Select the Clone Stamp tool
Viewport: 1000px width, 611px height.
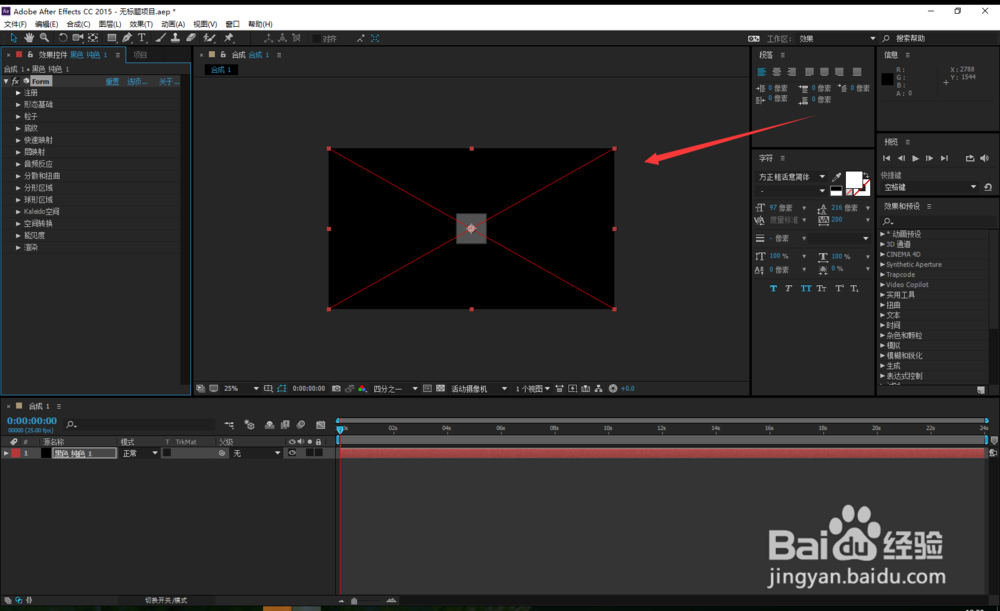(x=175, y=38)
